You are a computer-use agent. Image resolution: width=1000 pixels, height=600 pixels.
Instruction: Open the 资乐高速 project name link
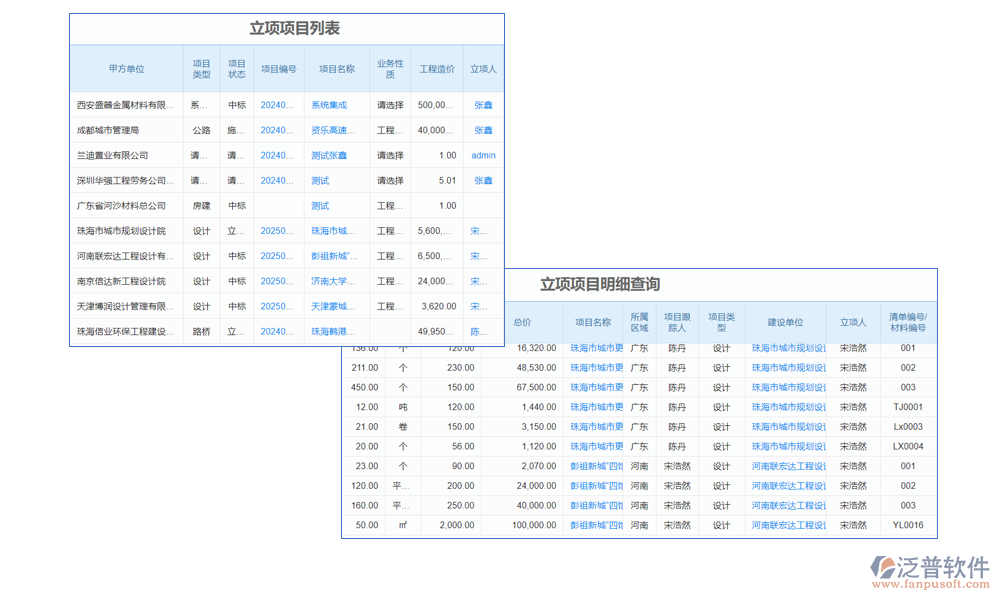point(333,130)
